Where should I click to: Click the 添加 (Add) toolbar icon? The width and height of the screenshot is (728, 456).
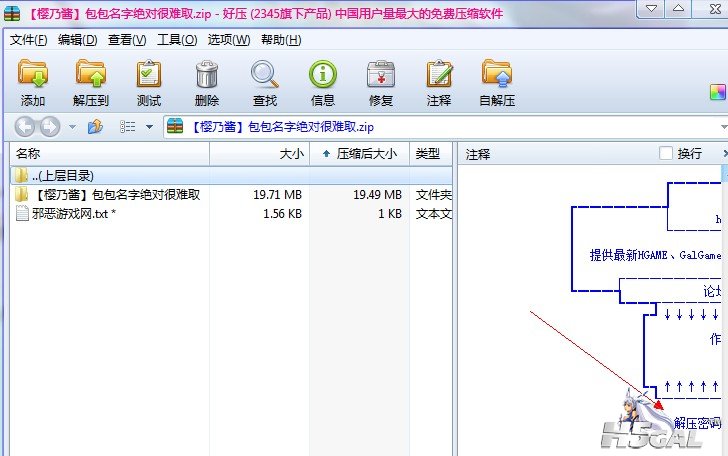click(32, 74)
